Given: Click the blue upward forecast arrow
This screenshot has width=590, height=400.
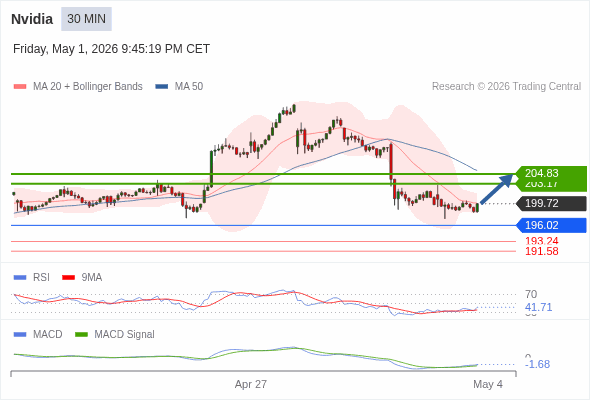Looking at the screenshot, I should (497, 189).
